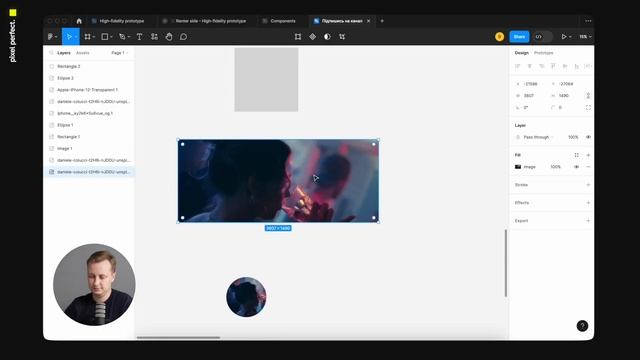Select the Frame tool
The height and width of the screenshot is (360, 640).
pyautogui.click(x=87, y=37)
